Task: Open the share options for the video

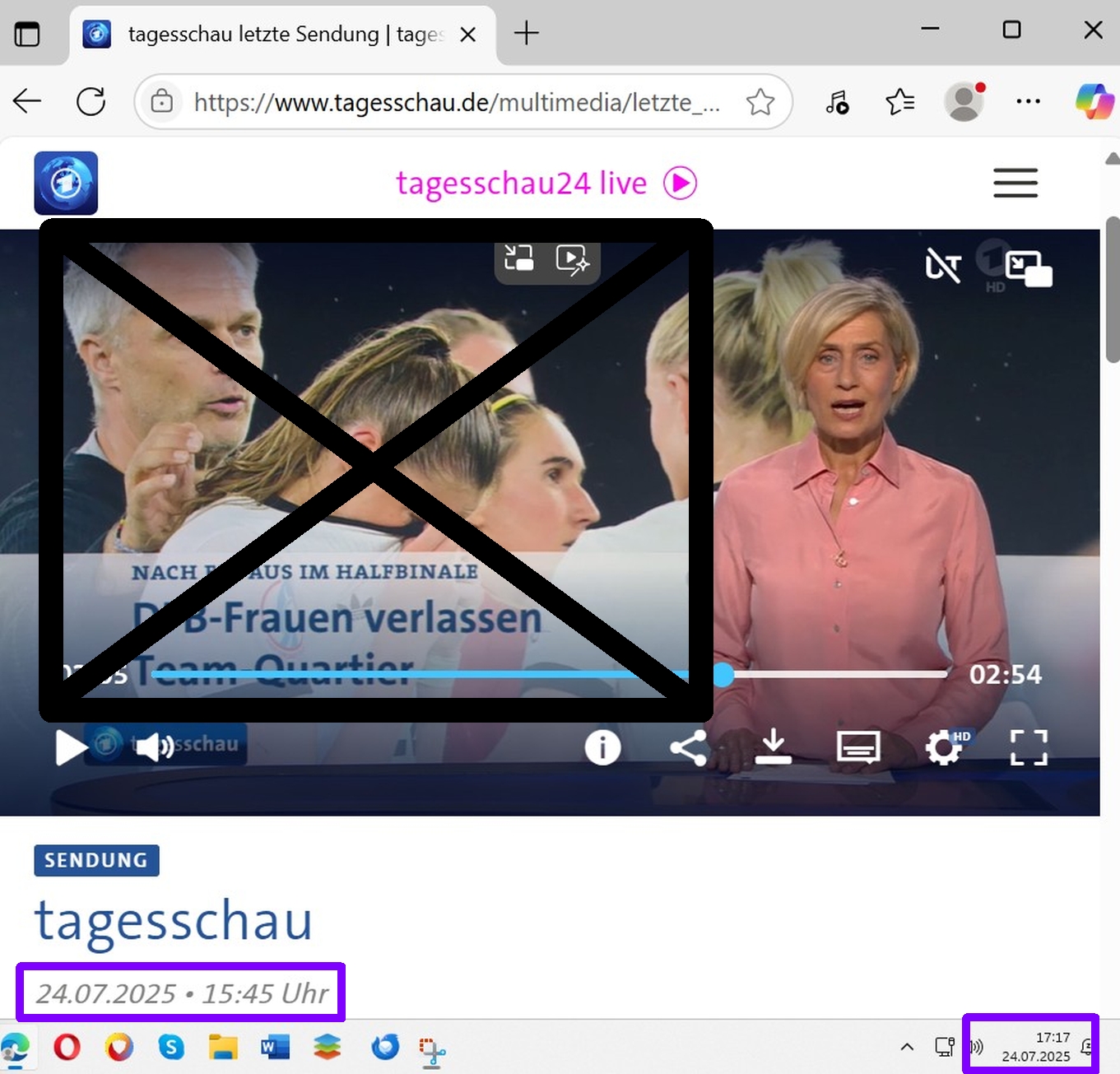Action: pyautogui.click(x=688, y=748)
